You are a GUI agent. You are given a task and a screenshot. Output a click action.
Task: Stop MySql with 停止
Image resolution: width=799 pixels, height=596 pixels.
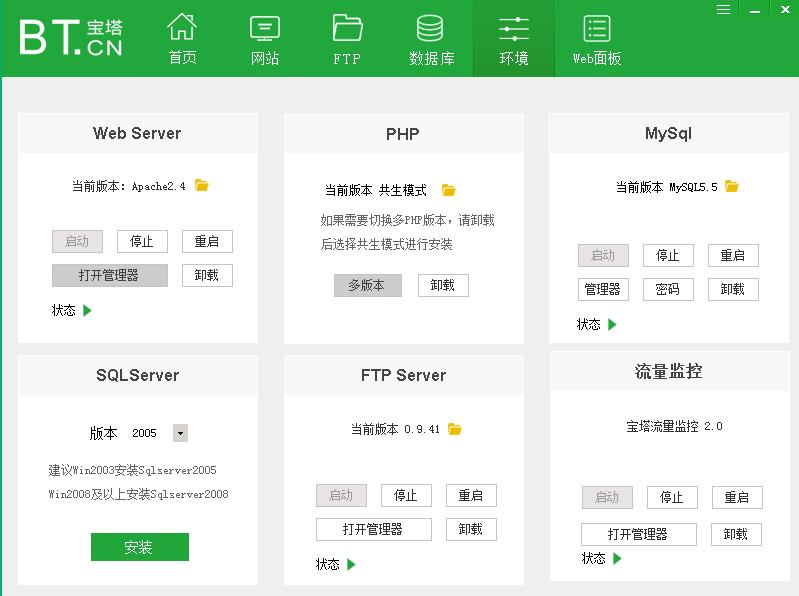click(668, 256)
